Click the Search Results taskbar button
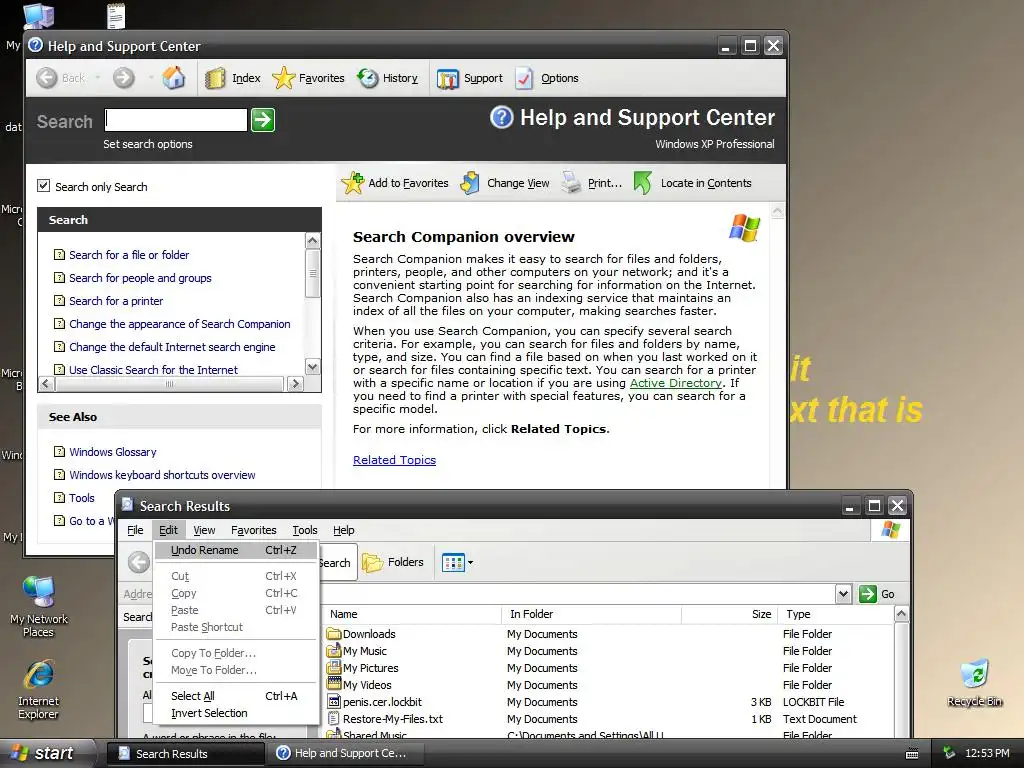The width and height of the screenshot is (1024, 768). (x=185, y=754)
